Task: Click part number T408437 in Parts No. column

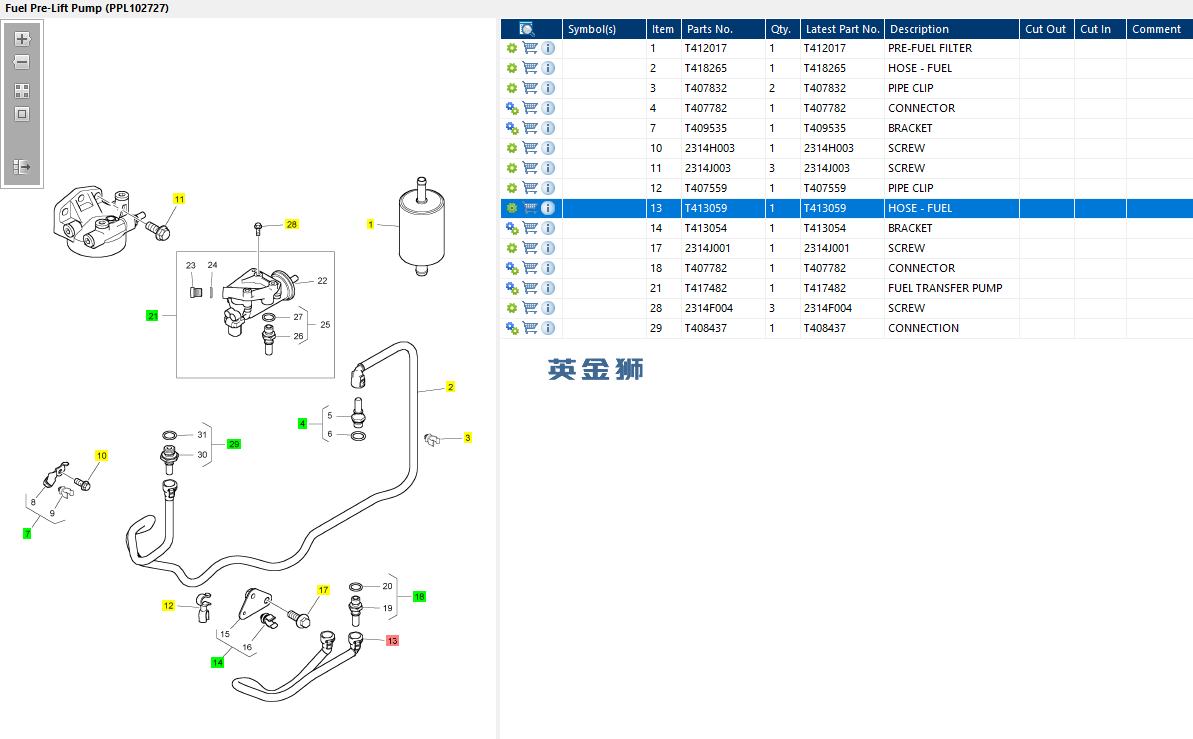Action: coord(705,328)
